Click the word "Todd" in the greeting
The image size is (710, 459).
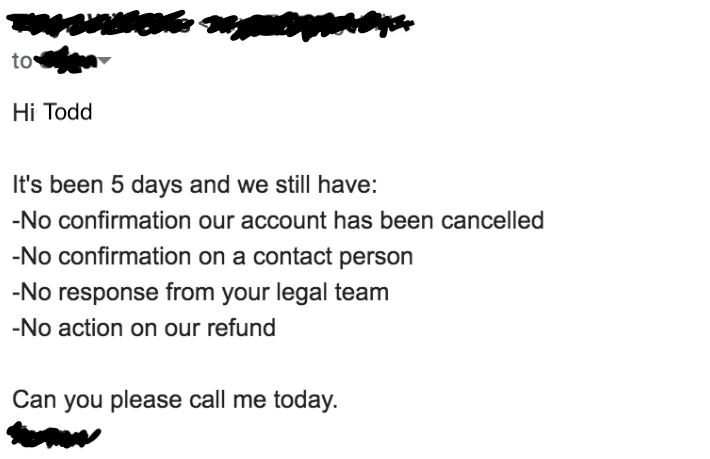pyautogui.click(x=68, y=112)
